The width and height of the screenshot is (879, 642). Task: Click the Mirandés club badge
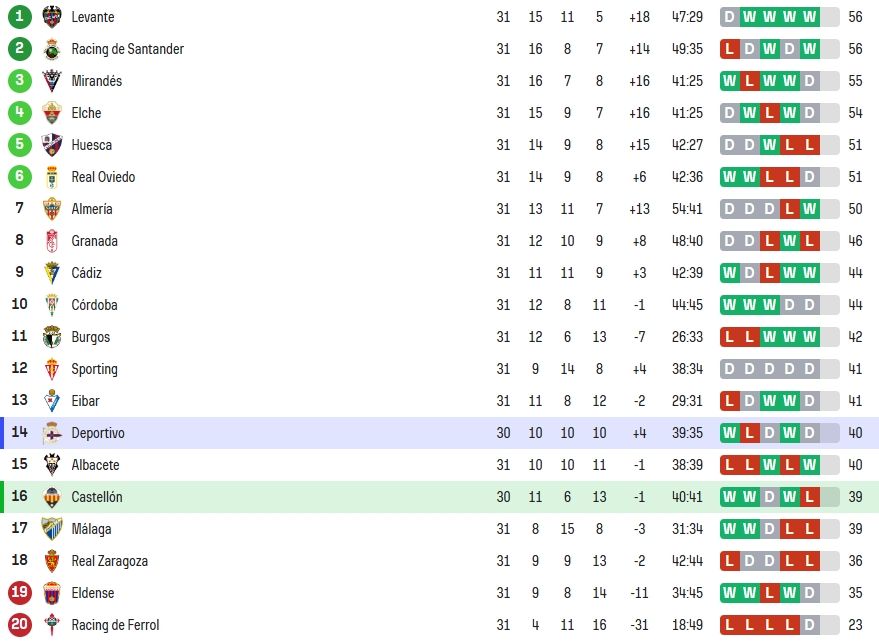point(52,81)
